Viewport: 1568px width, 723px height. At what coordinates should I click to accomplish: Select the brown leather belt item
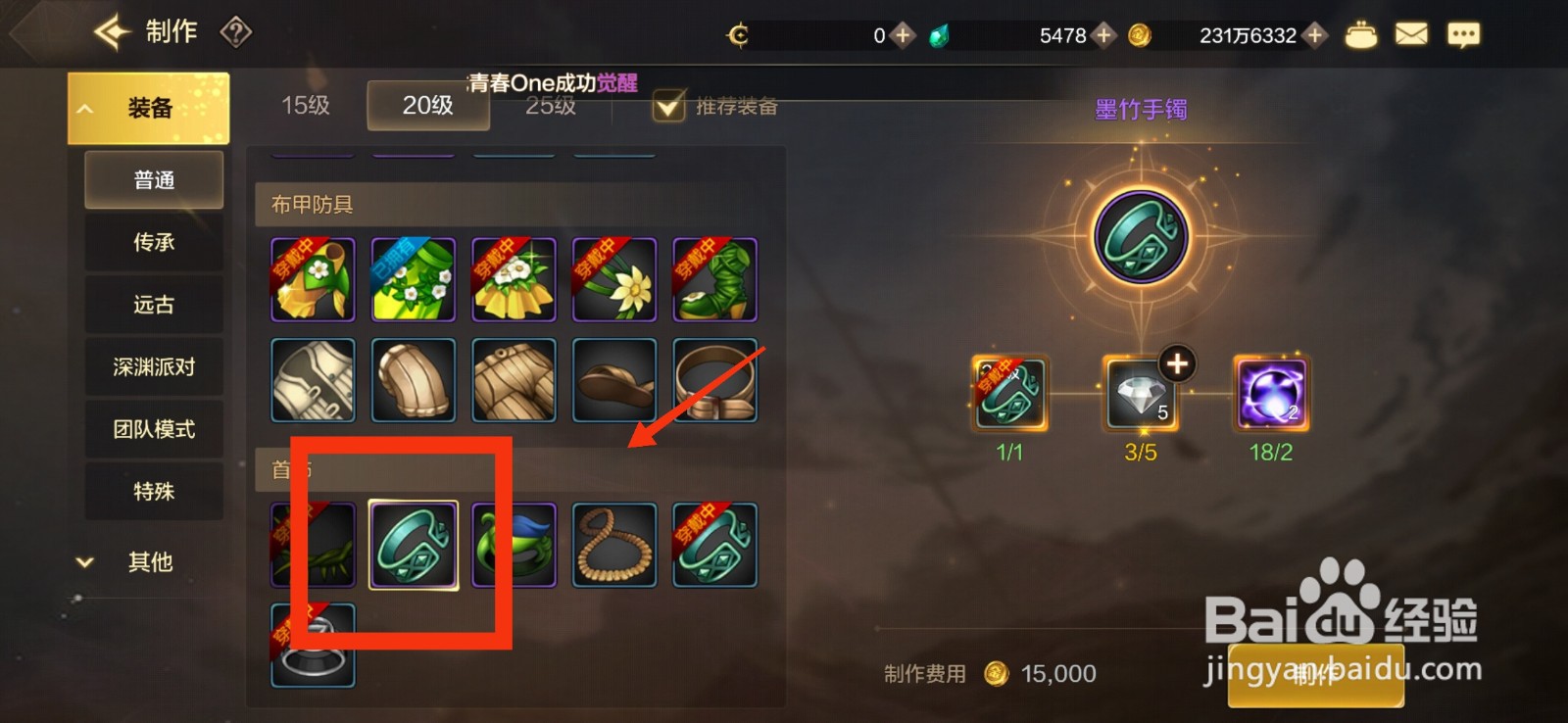coord(714,380)
